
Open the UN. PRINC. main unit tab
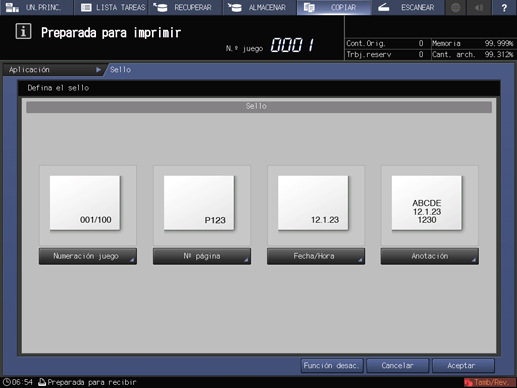tap(36, 7)
